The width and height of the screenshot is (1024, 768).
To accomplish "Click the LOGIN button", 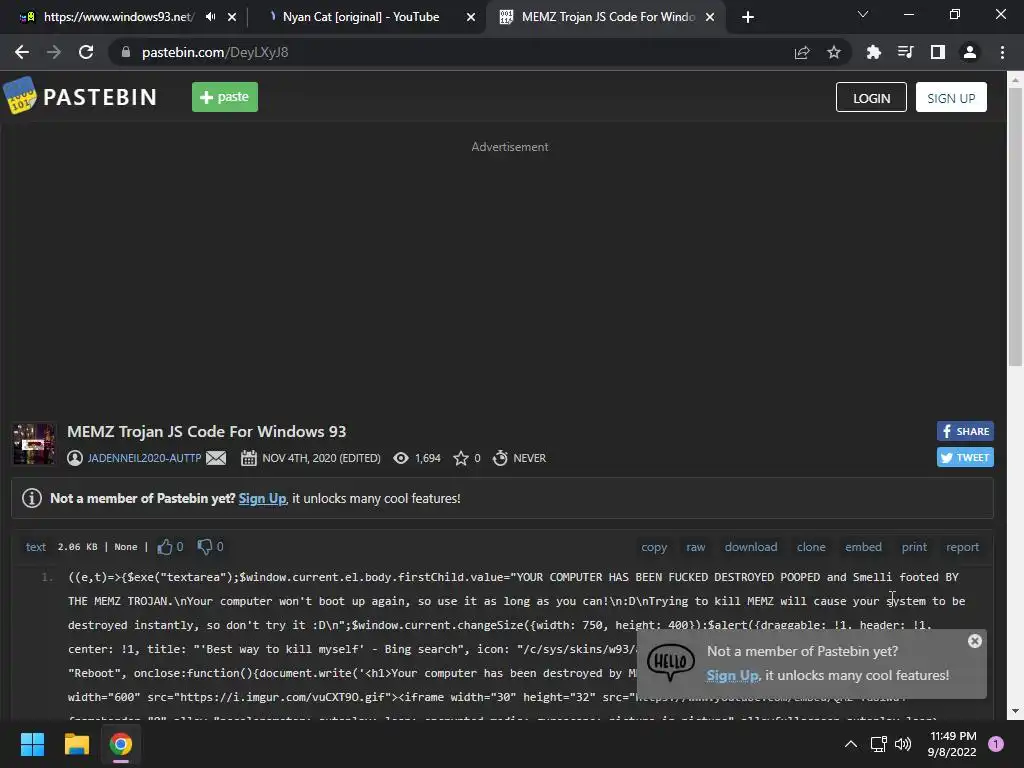I will (871, 97).
